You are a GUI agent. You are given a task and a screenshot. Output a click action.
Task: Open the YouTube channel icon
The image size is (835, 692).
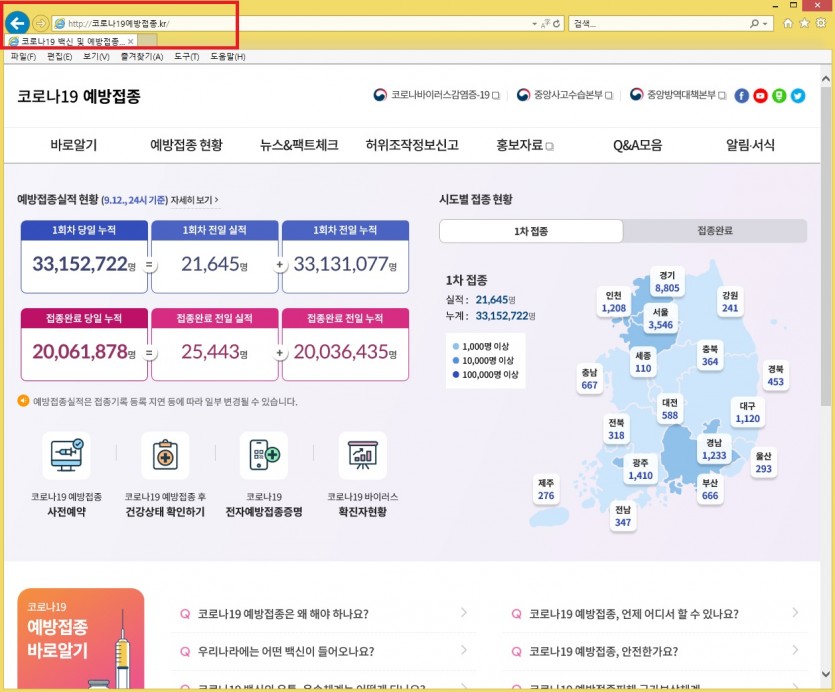point(760,96)
